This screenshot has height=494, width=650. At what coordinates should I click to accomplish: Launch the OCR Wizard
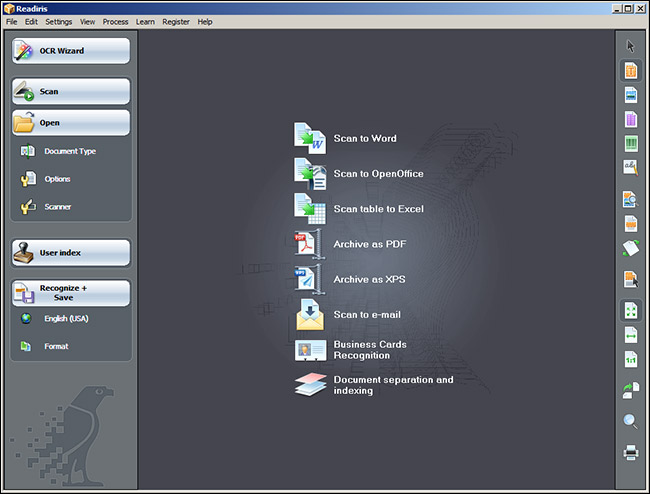(x=70, y=51)
